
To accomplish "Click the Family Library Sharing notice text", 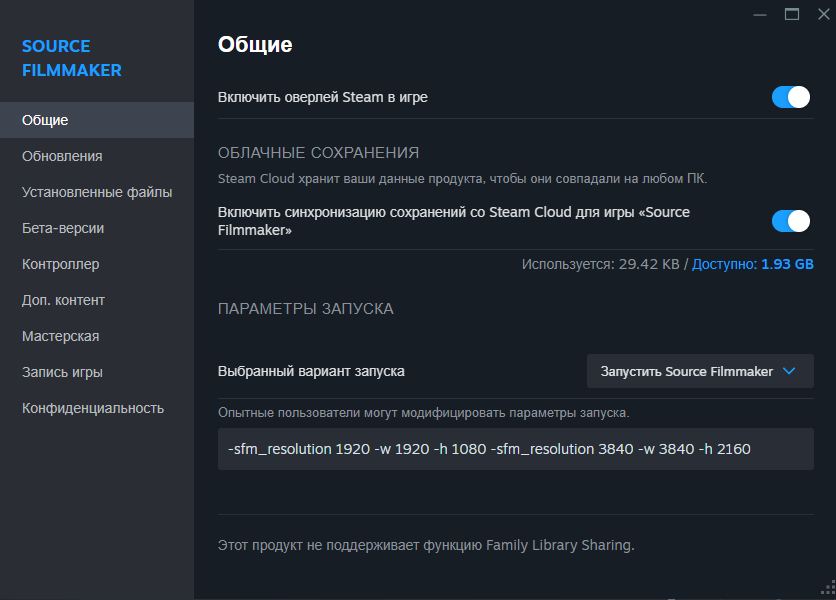I will click(x=426, y=545).
